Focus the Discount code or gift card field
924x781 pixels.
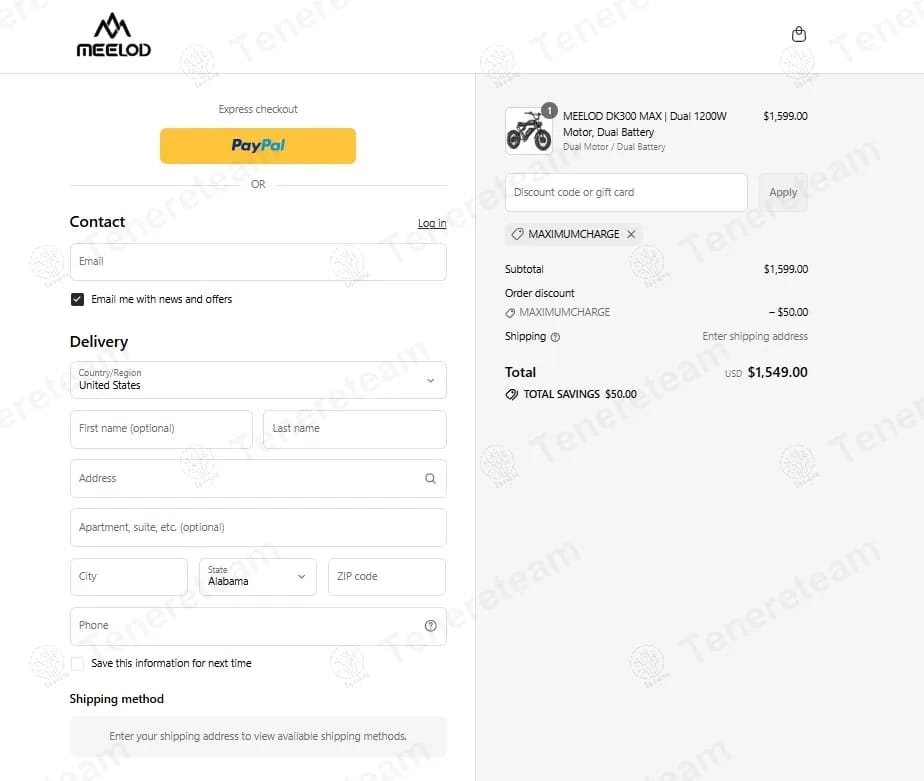click(x=626, y=192)
